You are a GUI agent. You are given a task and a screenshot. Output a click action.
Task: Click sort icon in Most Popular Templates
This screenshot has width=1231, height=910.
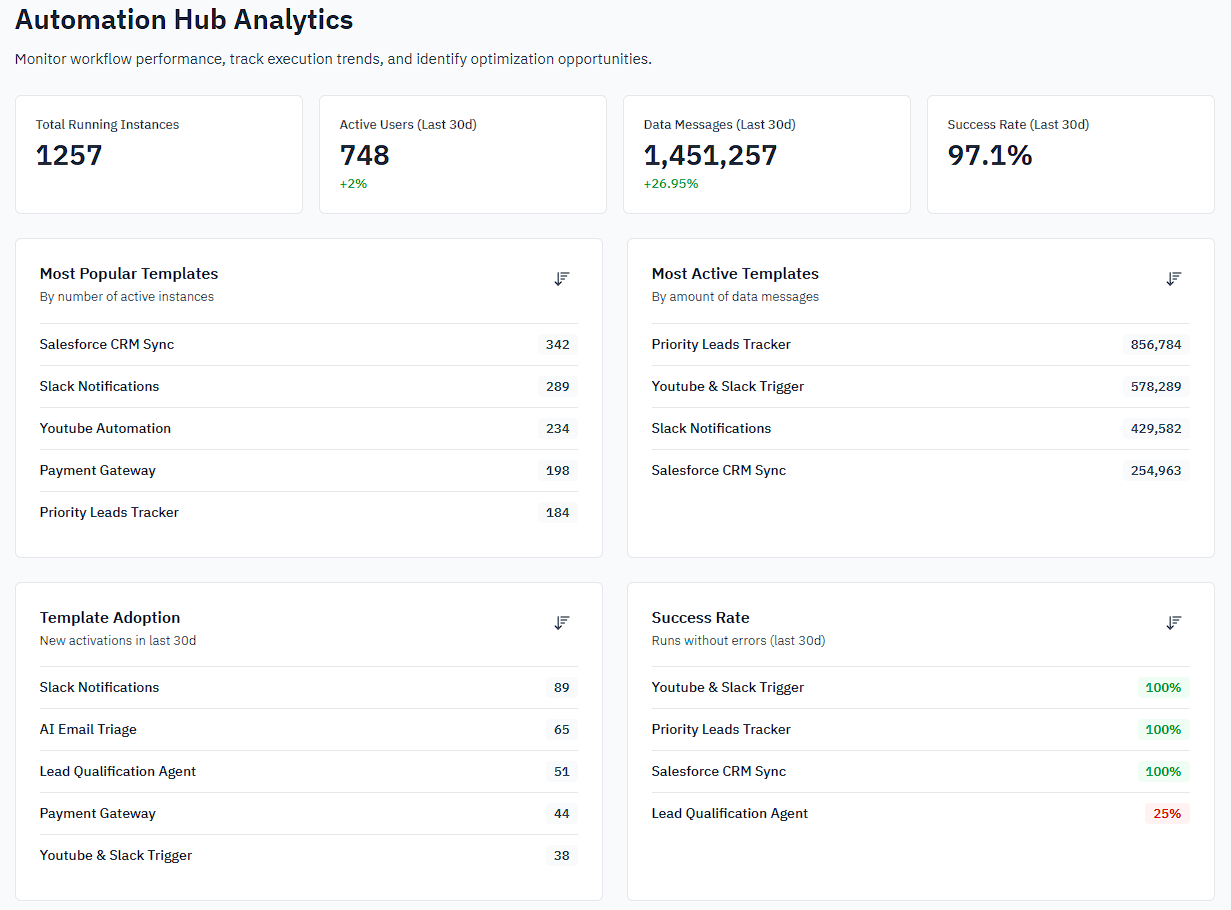click(562, 279)
